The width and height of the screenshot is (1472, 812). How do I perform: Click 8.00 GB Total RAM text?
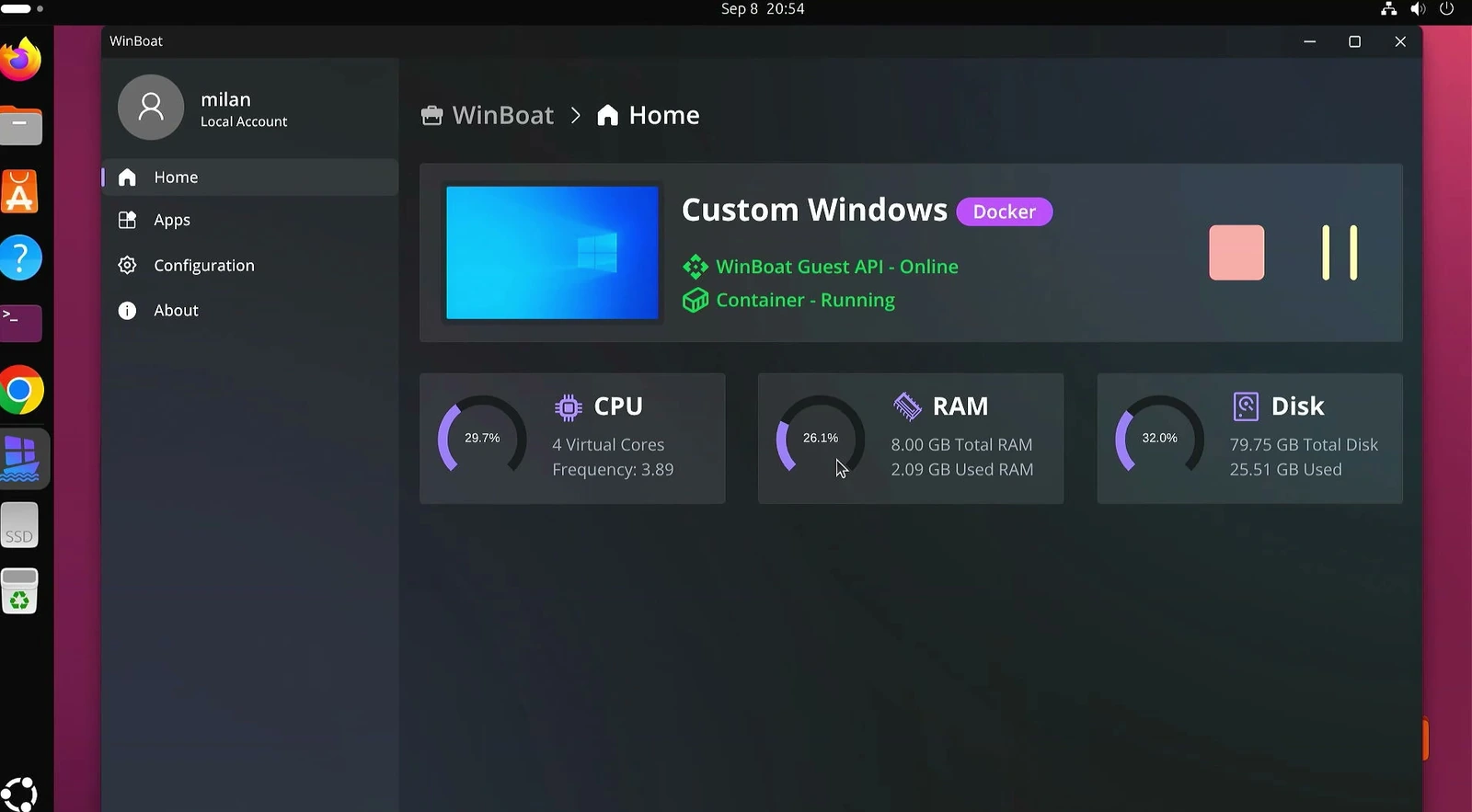click(x=961, y=445)
